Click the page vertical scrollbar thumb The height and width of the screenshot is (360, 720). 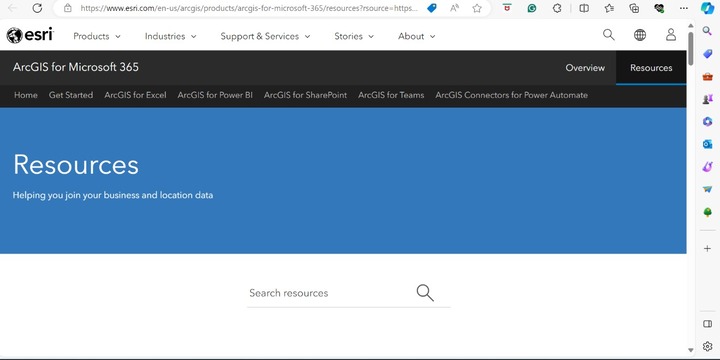pyautogui.click(x=691, y=48)
